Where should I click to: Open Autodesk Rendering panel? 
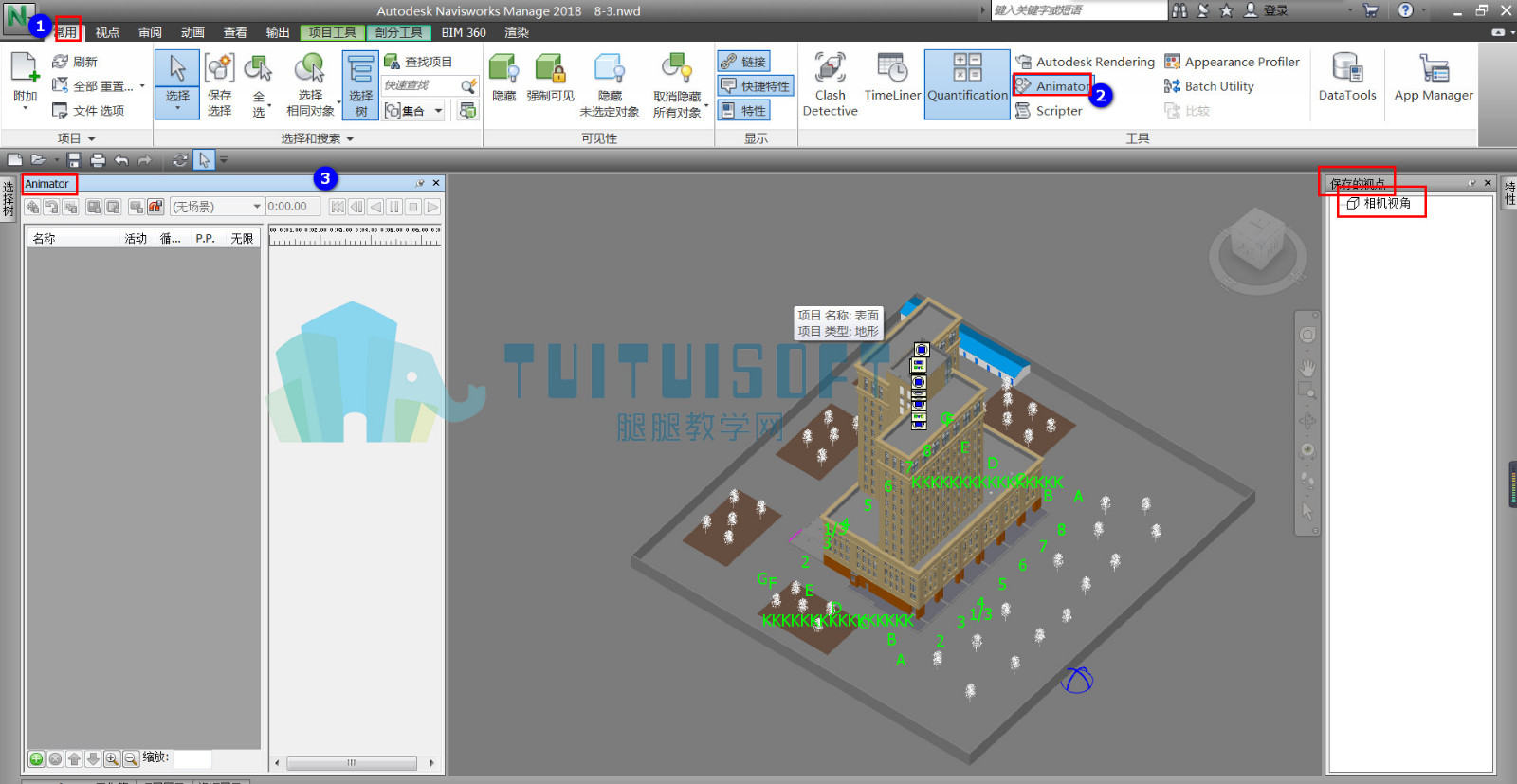coord(1086,62)
